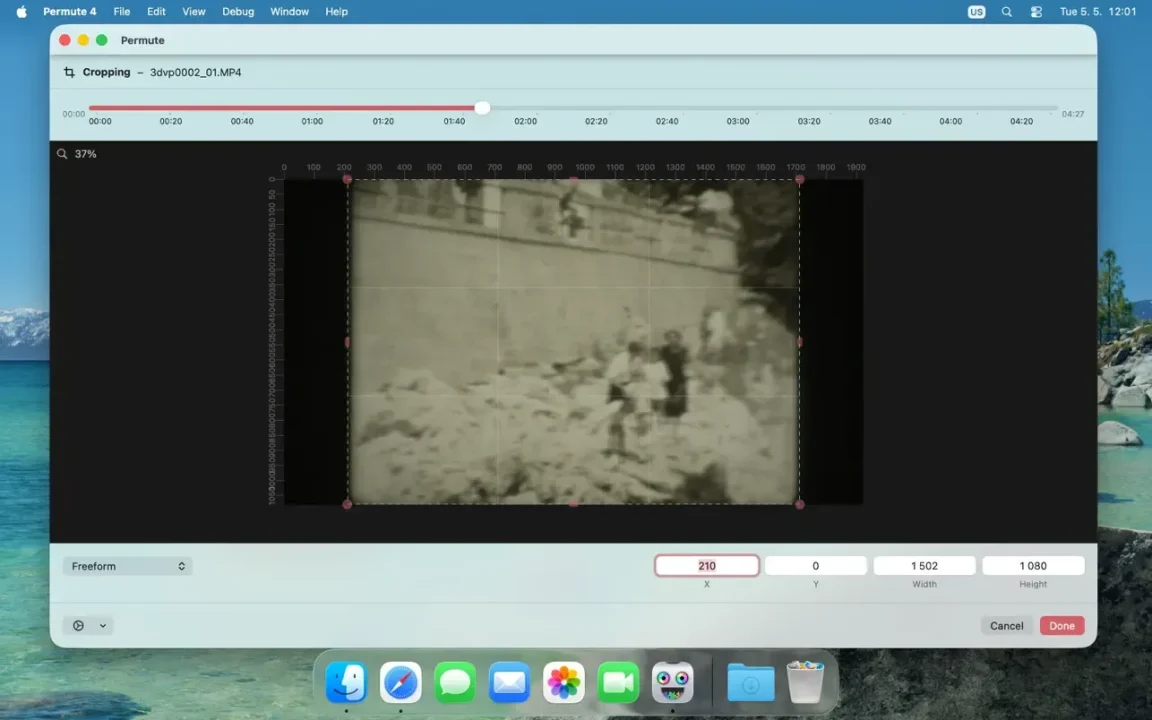This screenshot has height=720, width=1152.
Task: Open Mail from the Dock
Action: pyautogui.click(x=509, y=682)
